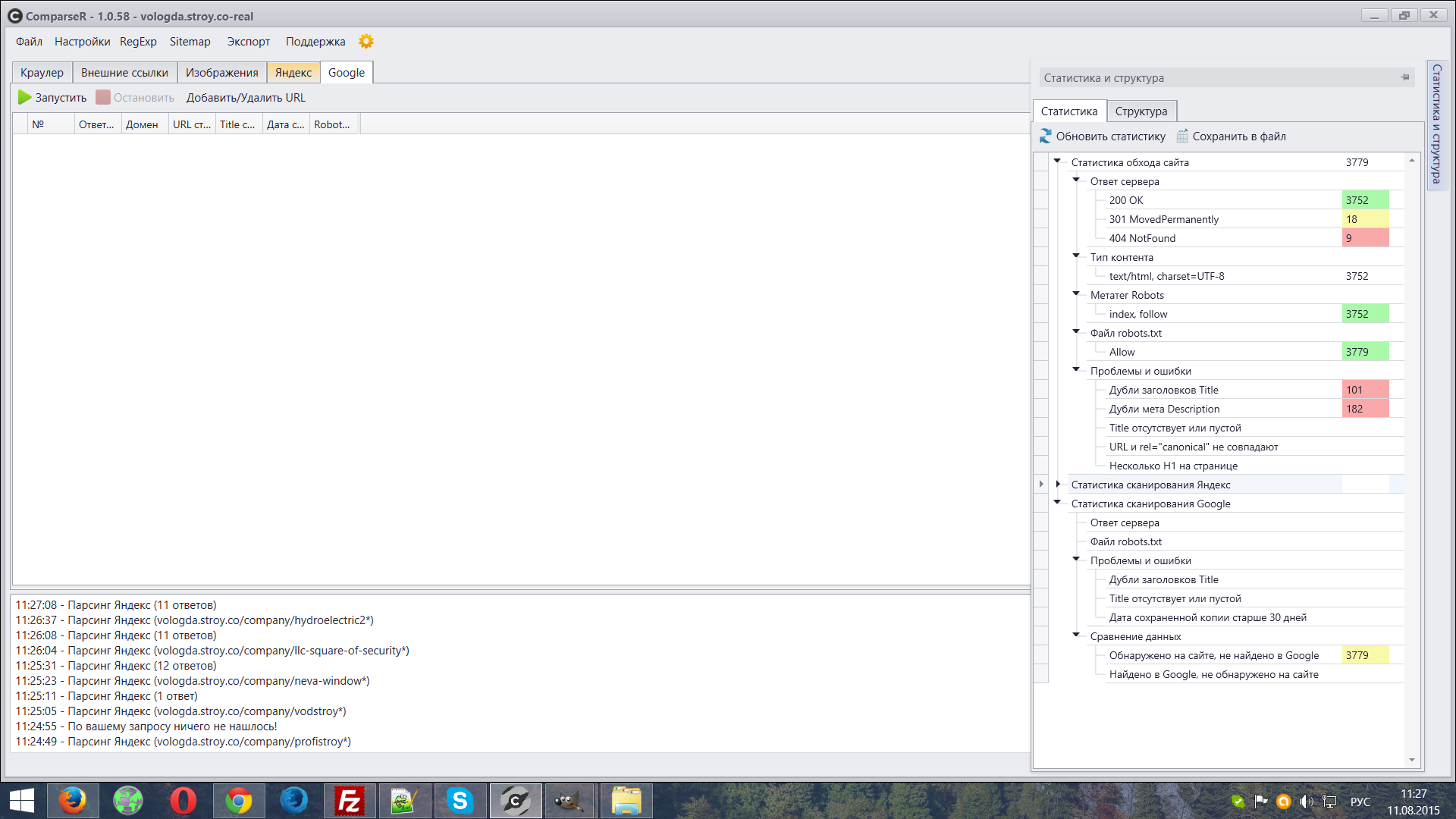This screenshot has width=1456, height=819.
Task: Switch to the Яндекс tab
Action: point(293,73)
